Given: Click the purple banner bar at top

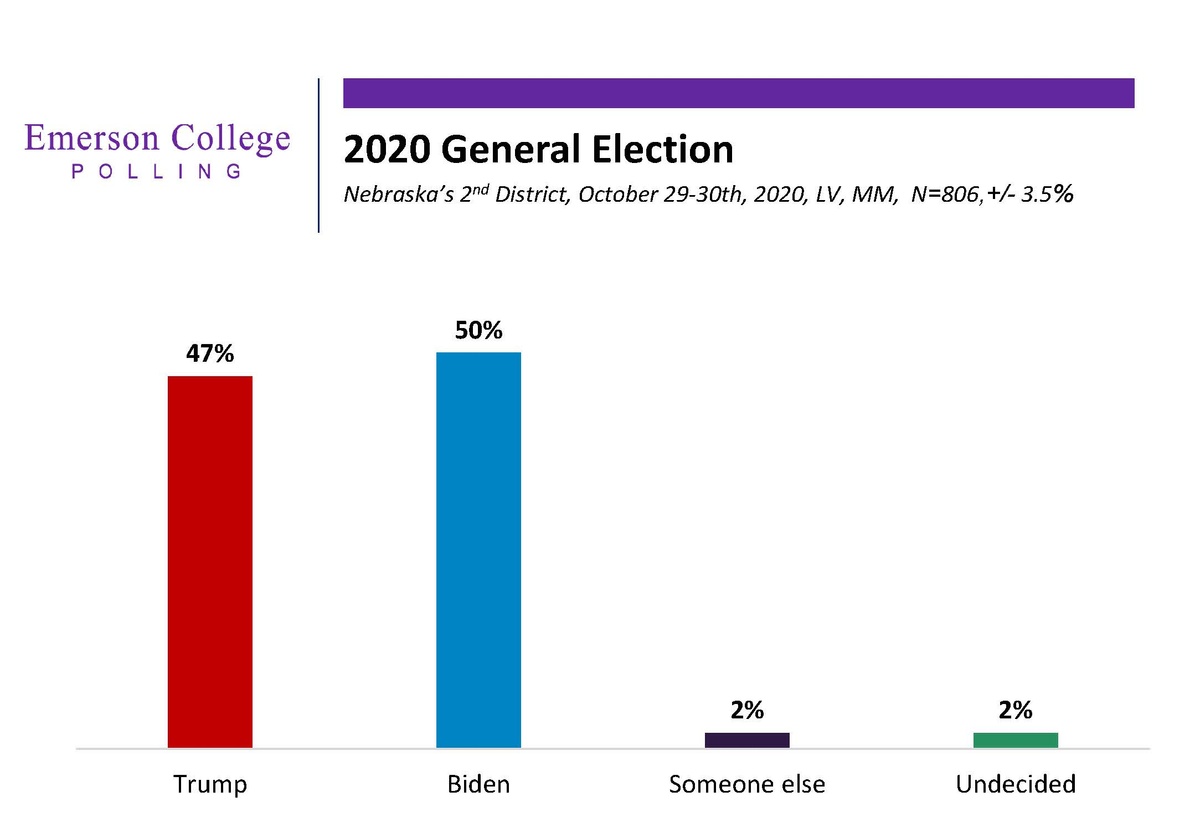Looking at the screenshot, I should [x=739, y=93].
